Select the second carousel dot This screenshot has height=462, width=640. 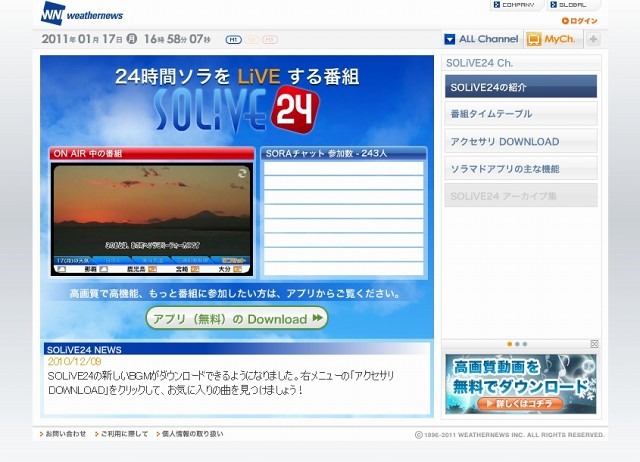tap(517, 344)
